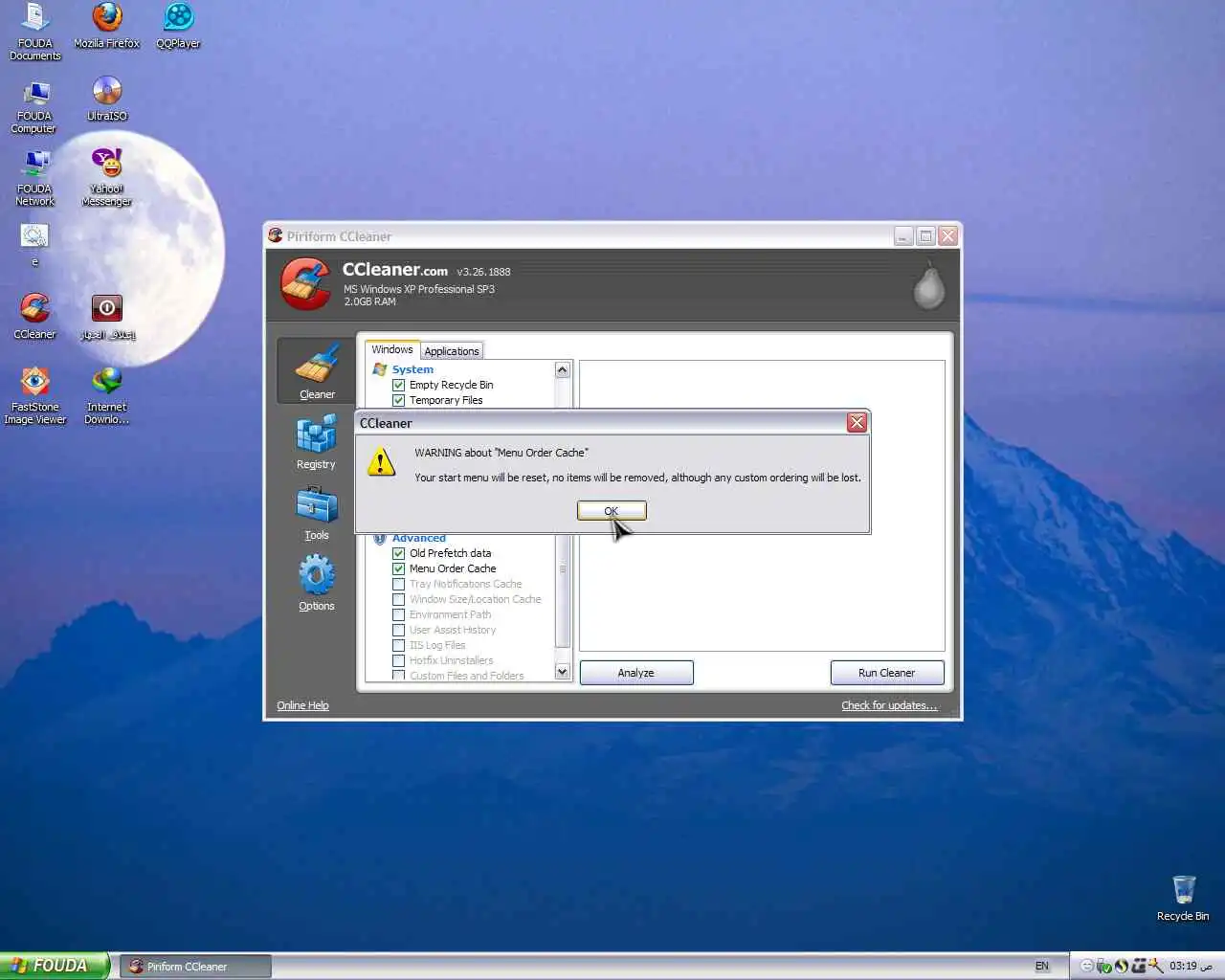The width and height of the screenshot is (1225, 980).
Task: Uncheck Temporary Files option
Action: coord(399,400)
